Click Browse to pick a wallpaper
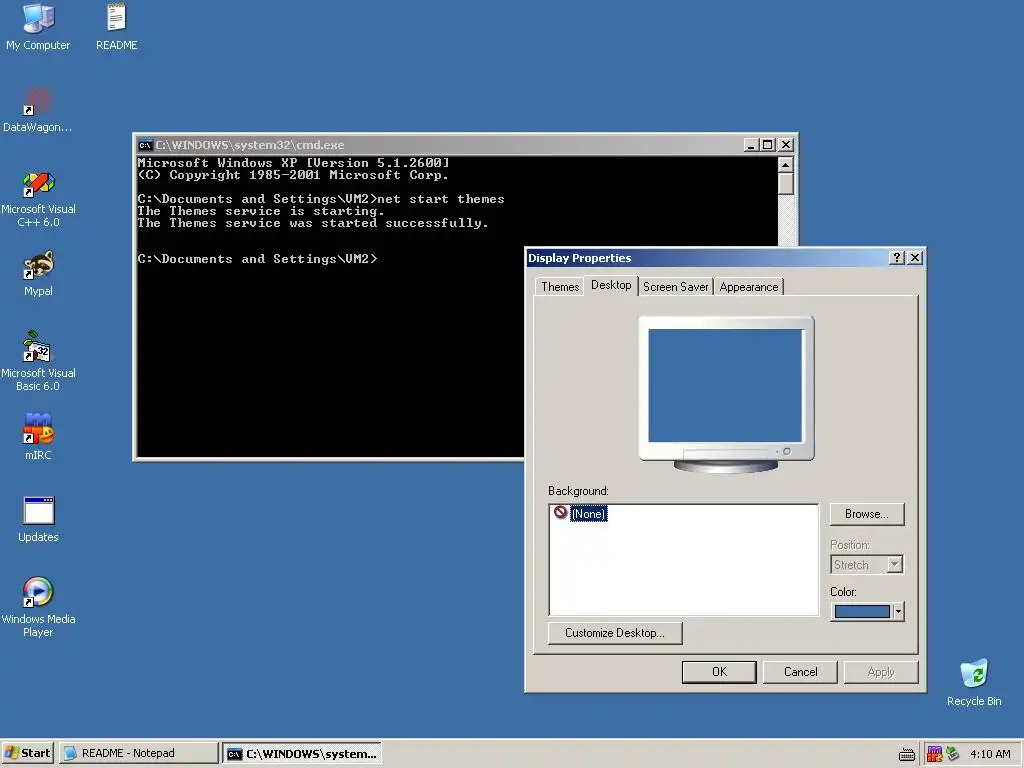The image size is (1024, 768). click(x=867, y=514)
